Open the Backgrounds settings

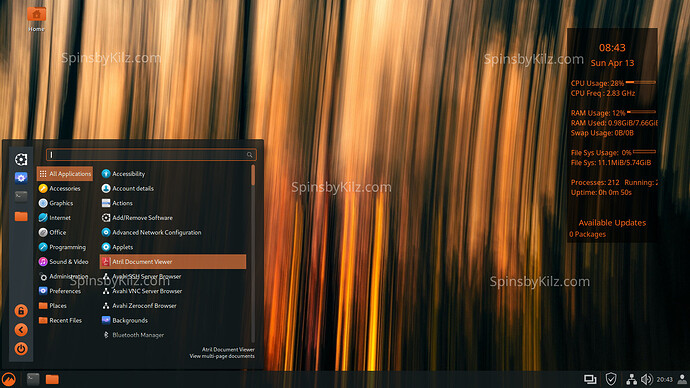coord(173,320)
